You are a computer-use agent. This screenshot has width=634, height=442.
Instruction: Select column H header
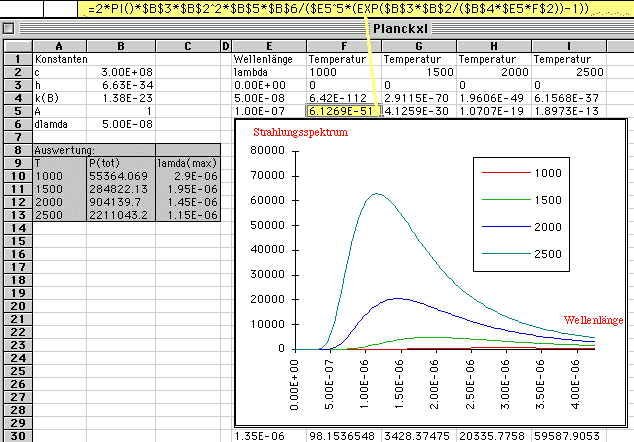(x=494, y=46)
